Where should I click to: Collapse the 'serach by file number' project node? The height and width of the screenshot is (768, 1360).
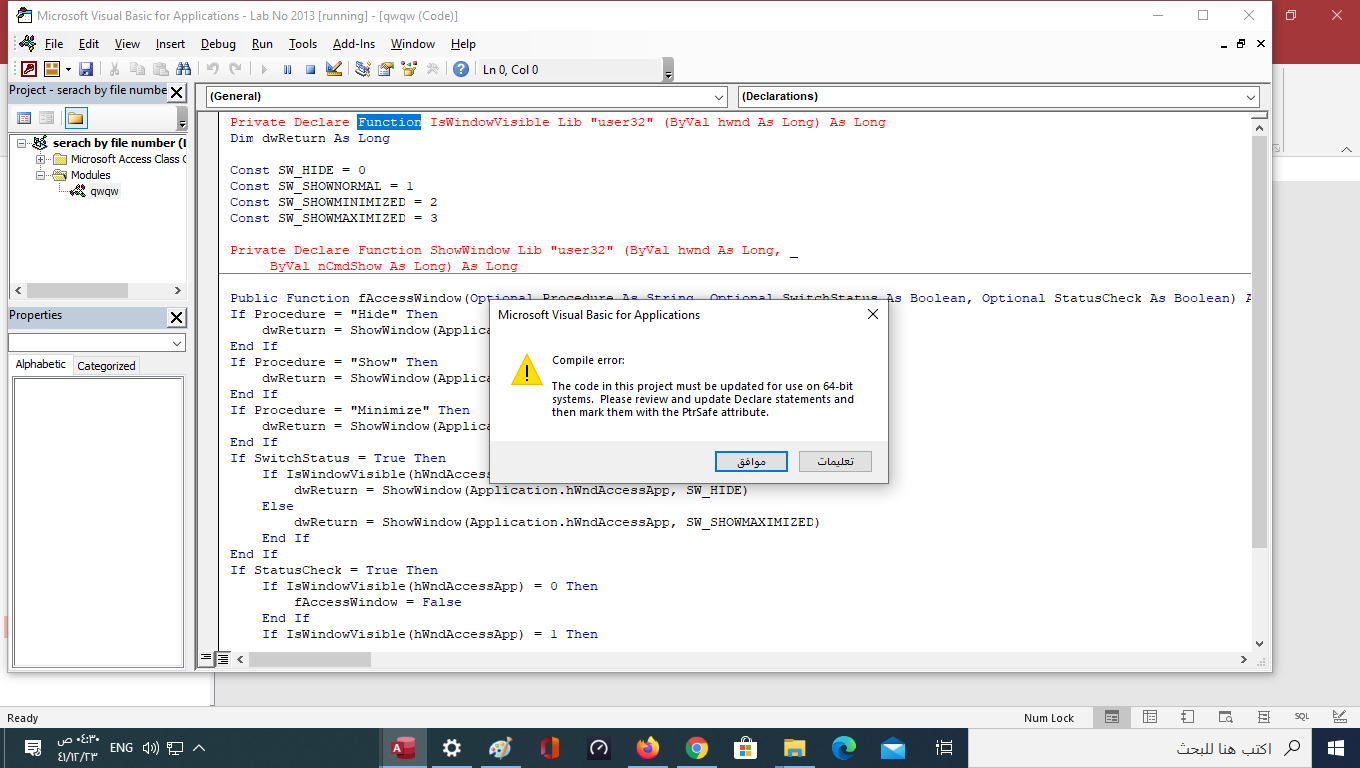(22, 144)
